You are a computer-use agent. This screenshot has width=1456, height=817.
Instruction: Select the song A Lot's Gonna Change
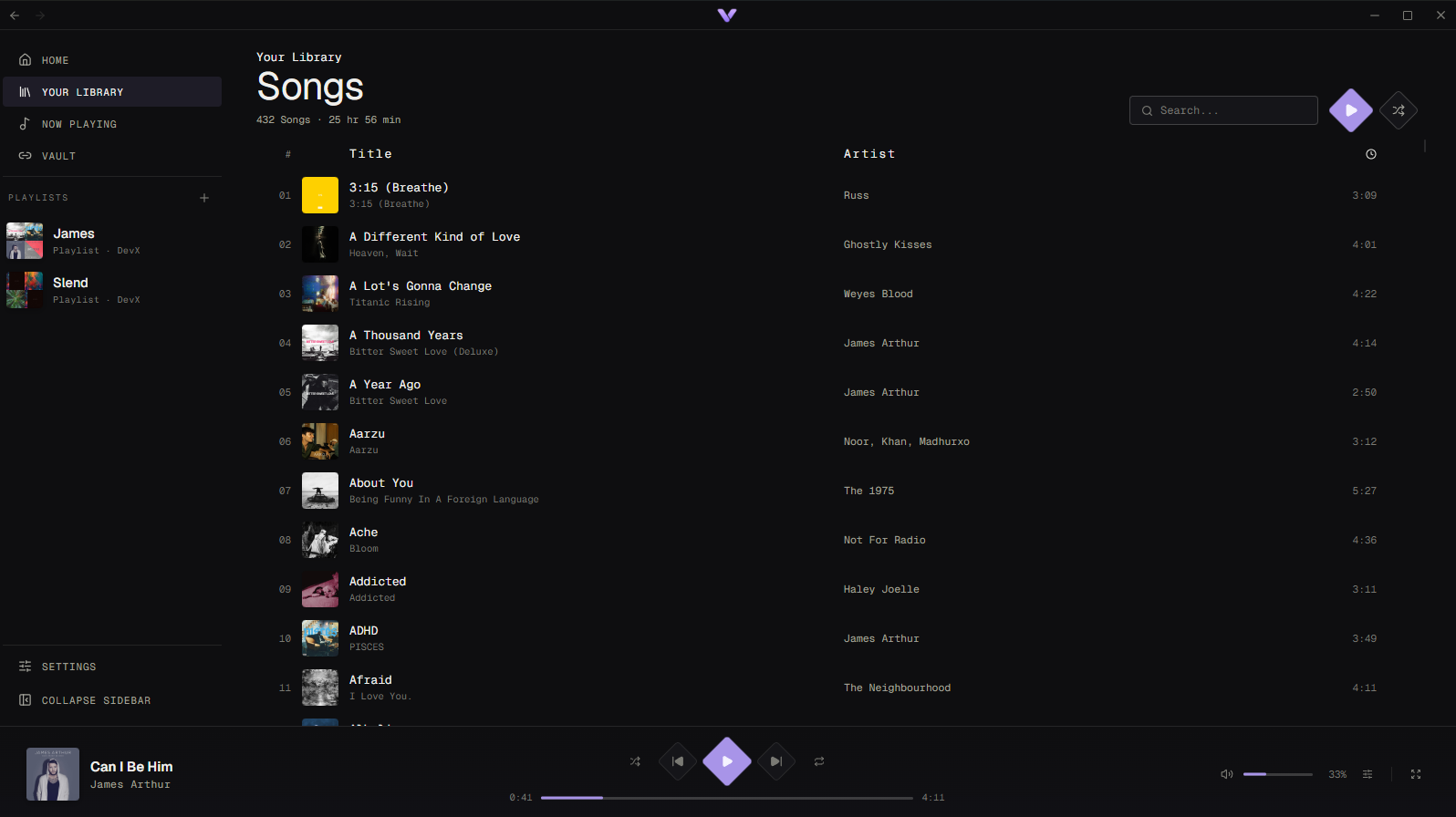(827, 294)
